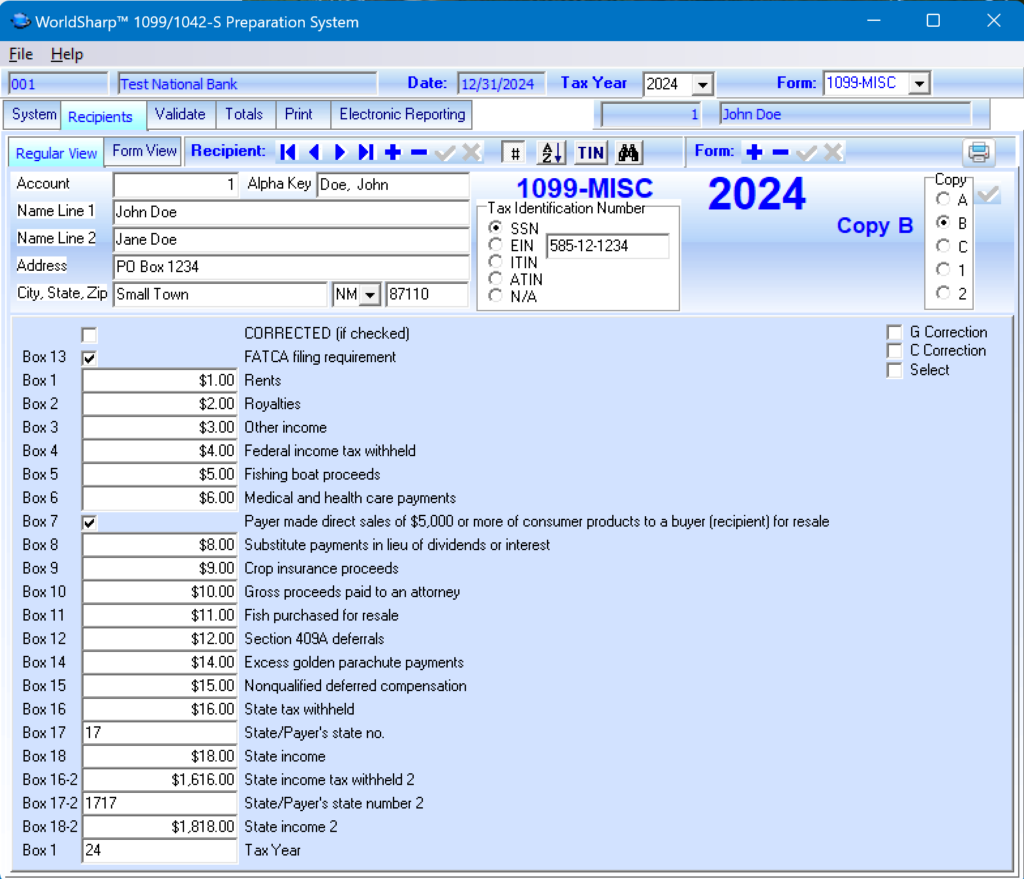Image resolution: width=1024 pixels, height=879 pixels.
Task: Select ITIN radio button
Action: click(496, 262)
